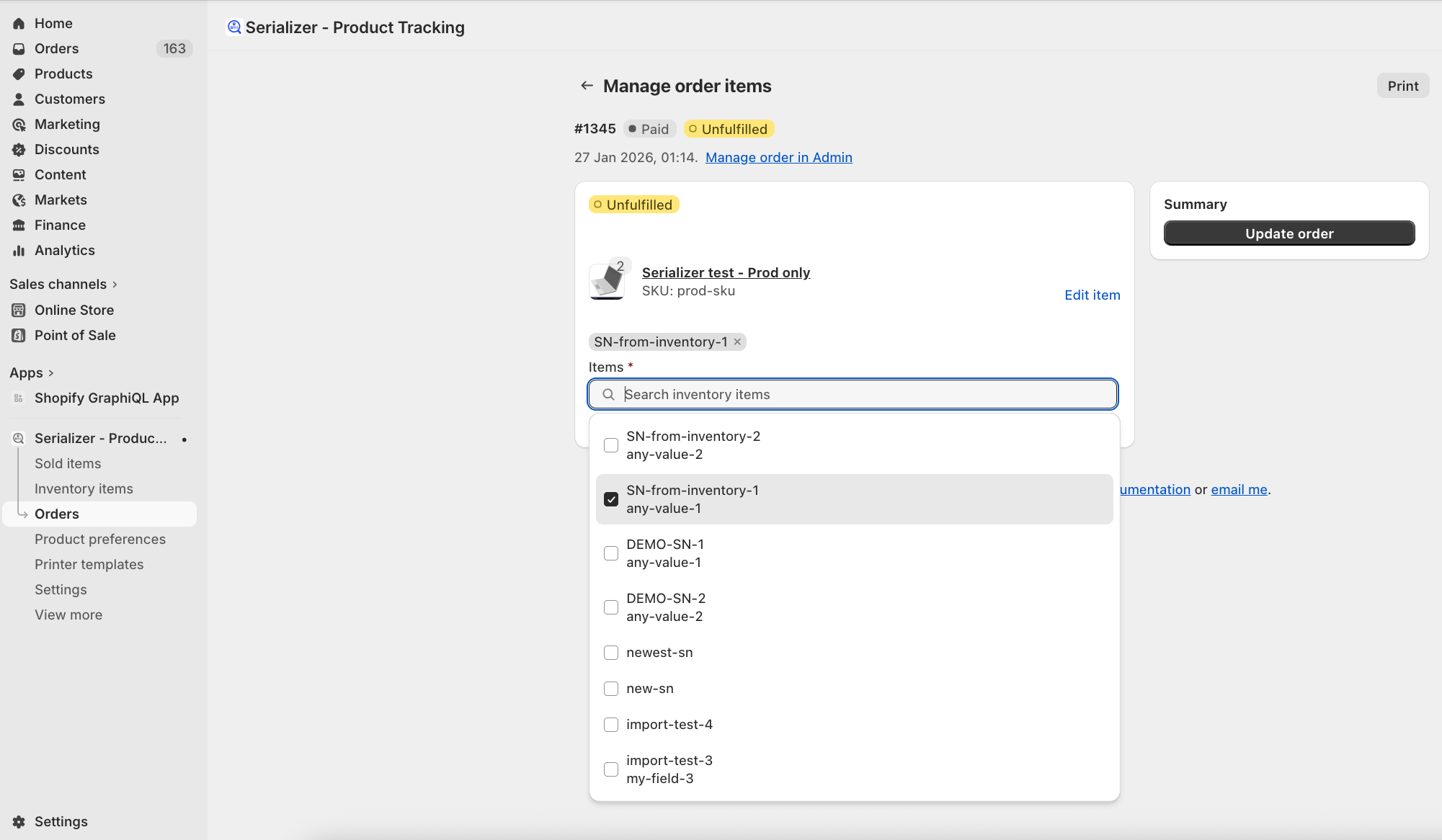Screen dimensions: 1442x840
Task: Check the SN-from-inventory-2 checkbox
Action: tap(611, 445)
